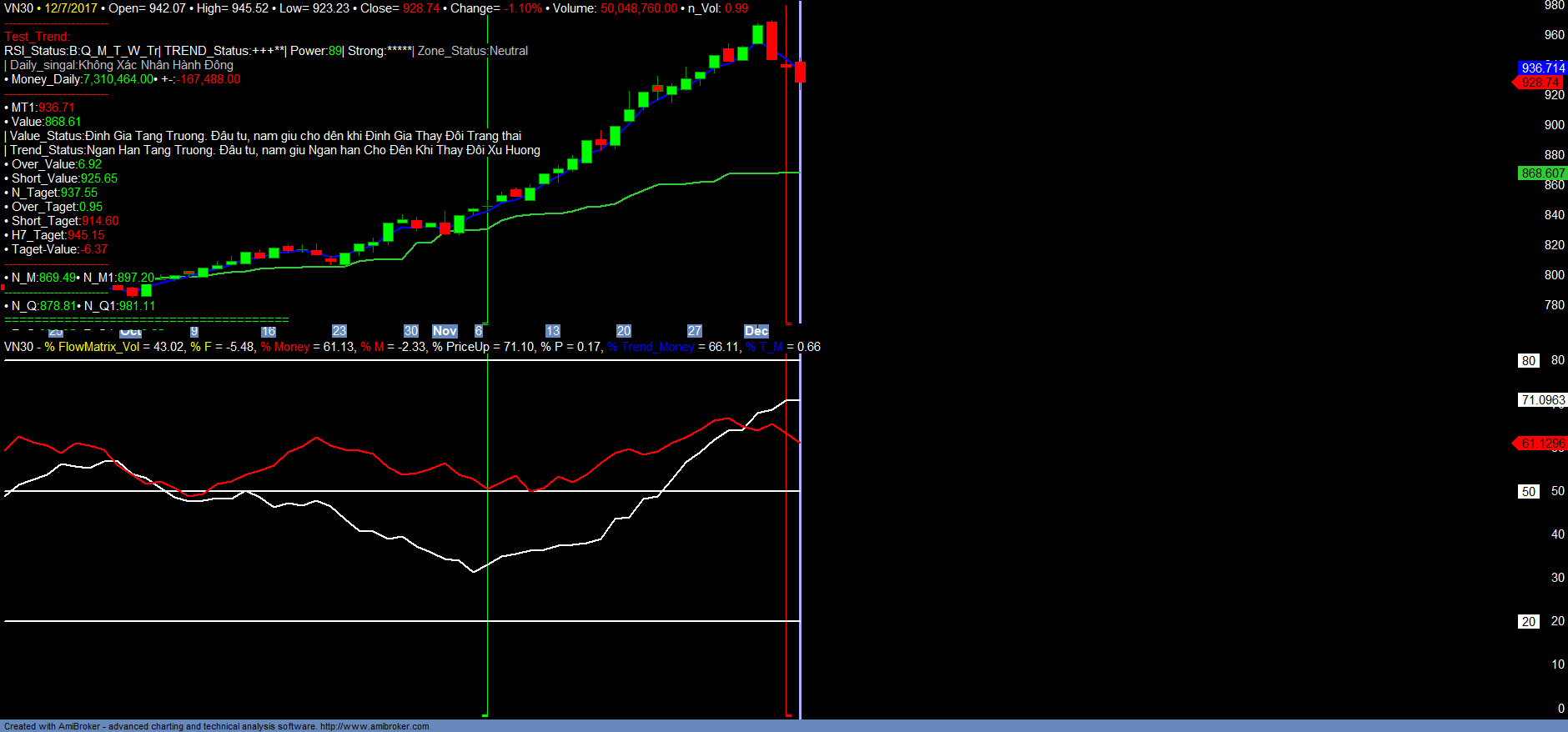
Task: Click the boxed 50 level label
Action: point(1528,492)
